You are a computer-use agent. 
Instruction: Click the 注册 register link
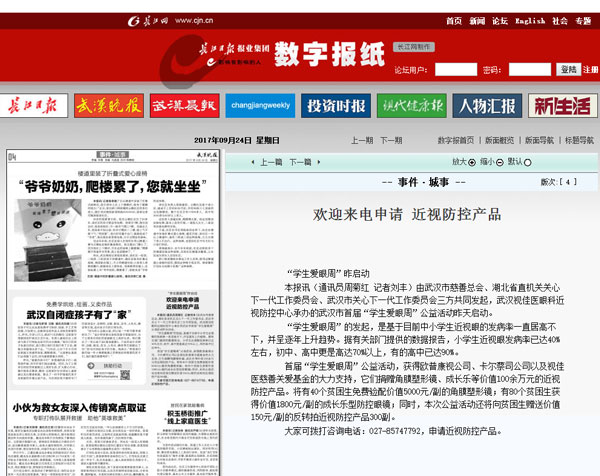coord(590,70)
